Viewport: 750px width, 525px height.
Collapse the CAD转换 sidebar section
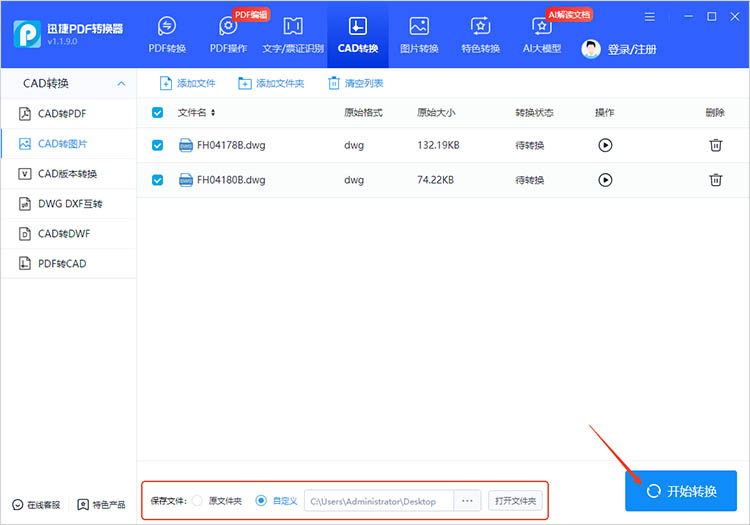[121, 84]
